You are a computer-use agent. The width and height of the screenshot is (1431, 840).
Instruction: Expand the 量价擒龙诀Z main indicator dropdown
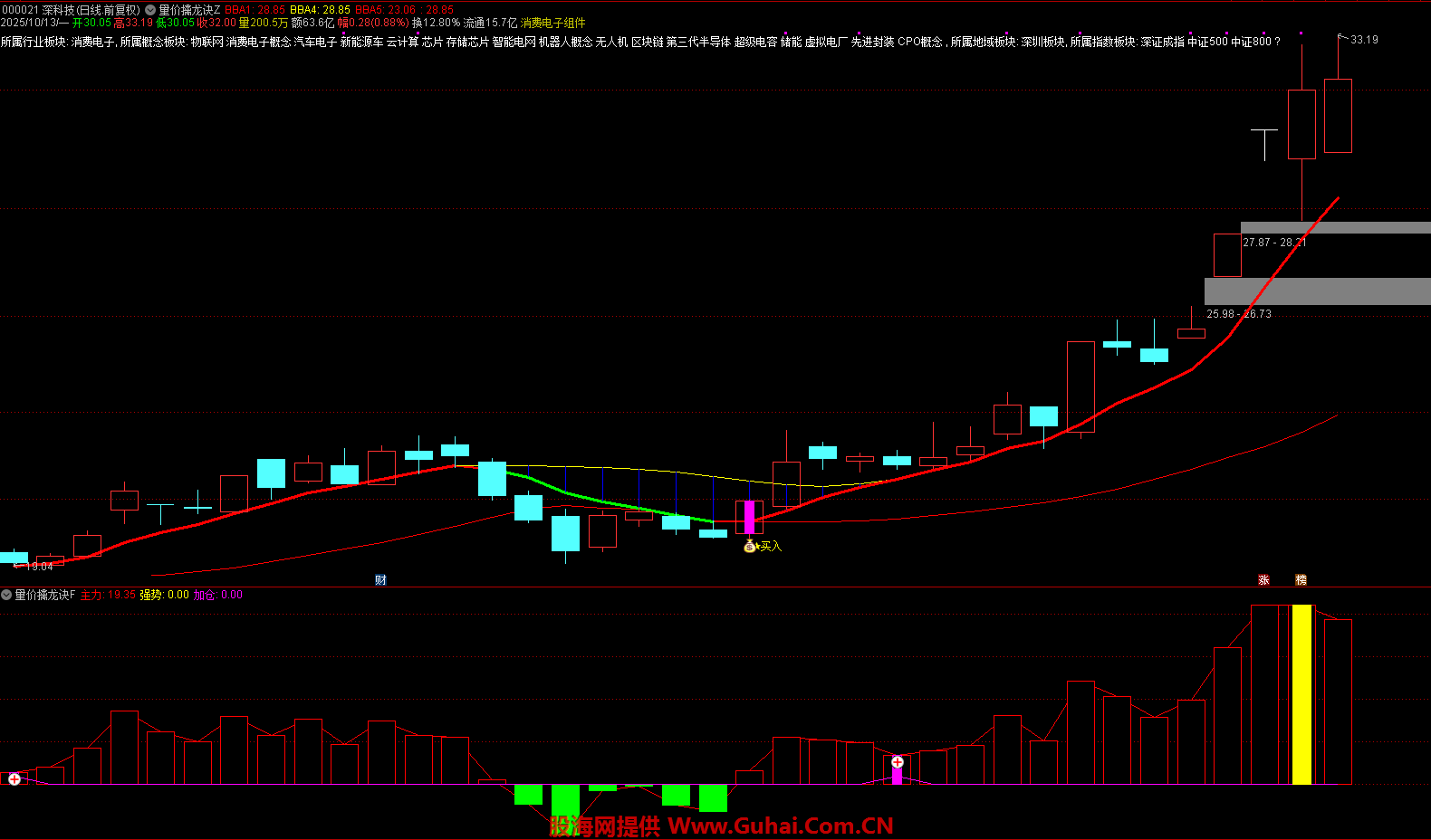pos(150,10)
